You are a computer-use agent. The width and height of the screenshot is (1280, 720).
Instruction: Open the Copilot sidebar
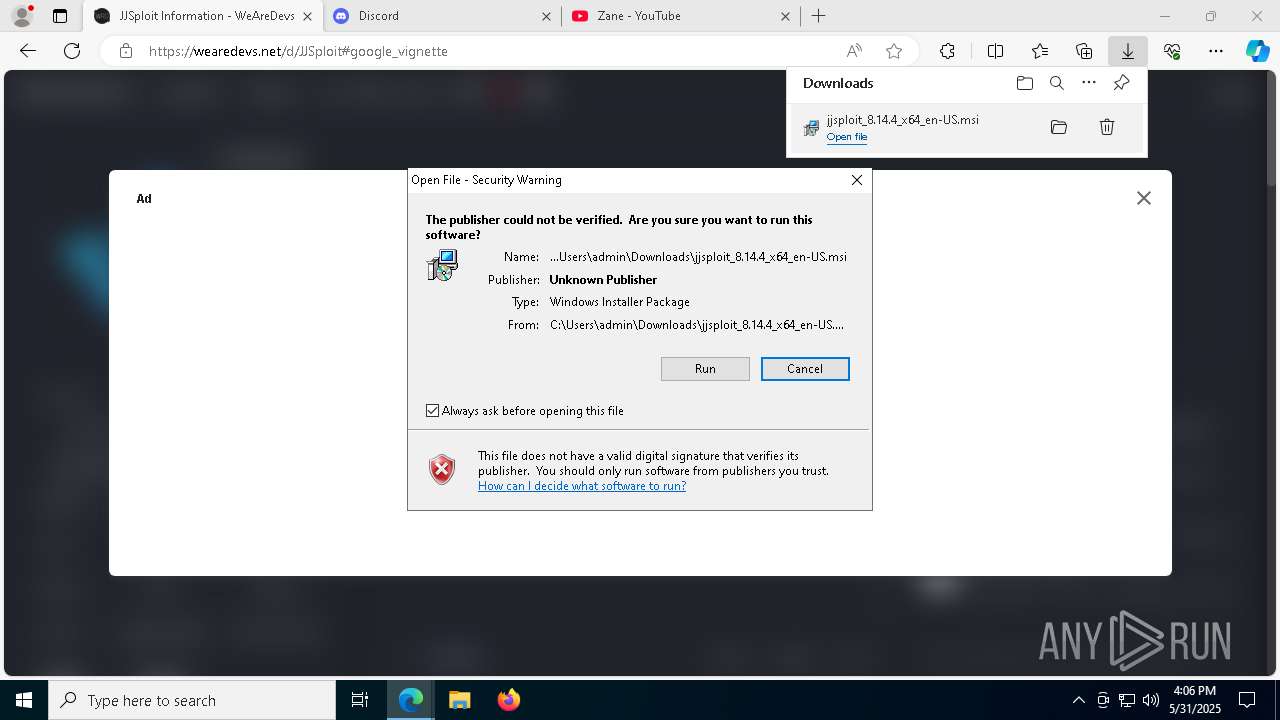click(x=1257, y=51)
